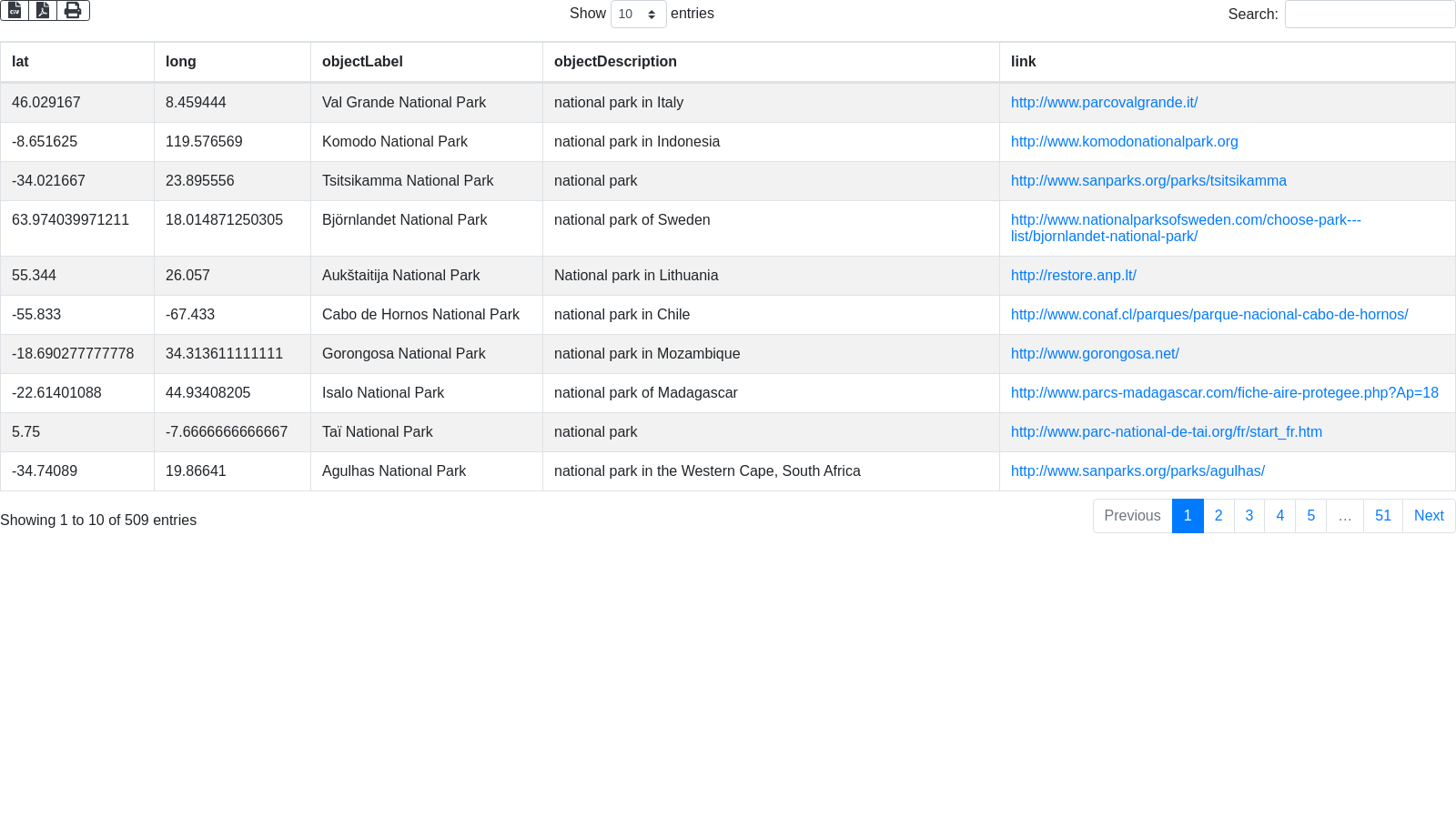Screen dimensions: 1456x819
Task: Open the Val Grande park website link
Action: 1104,103
